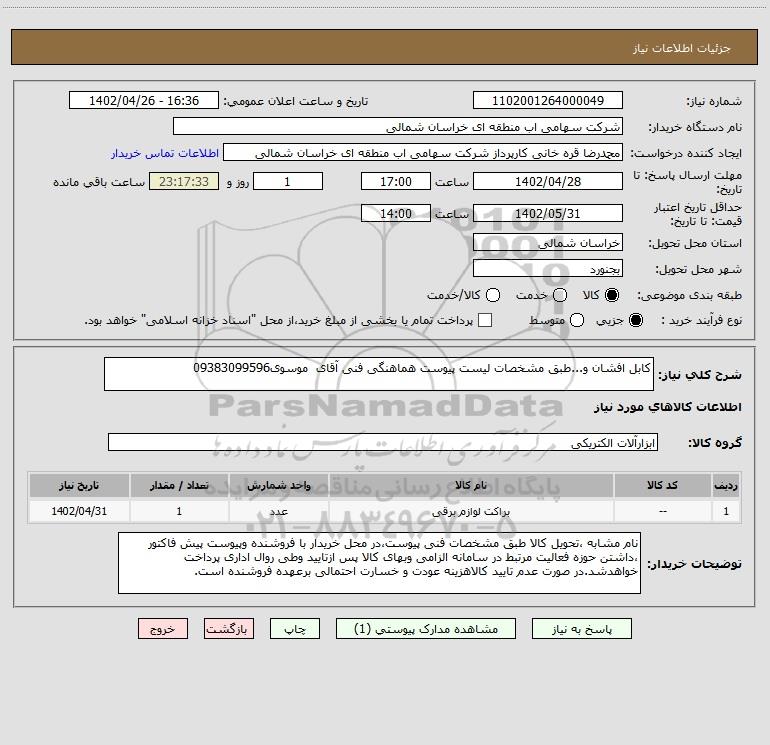Viewport: 770px width, 745px height.
Task: Click the پاسخ به نیاز button
Action: (x=581, y=629)
